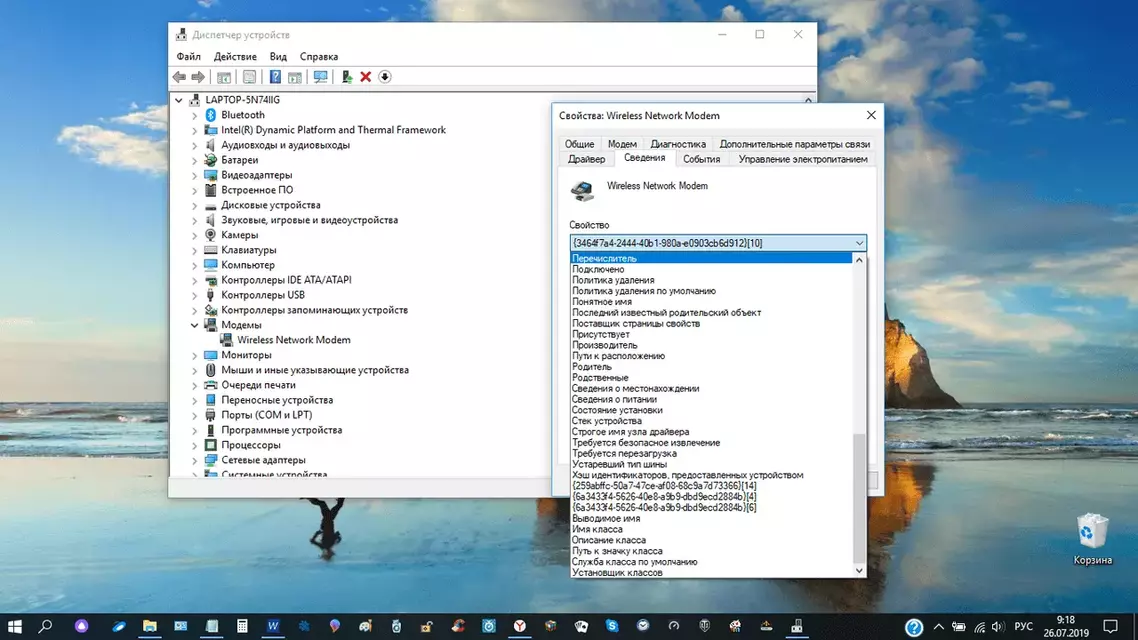Click the round down-arrow toolbar icon
Screen dimensions: 1138x640
(x=385, y=77)
